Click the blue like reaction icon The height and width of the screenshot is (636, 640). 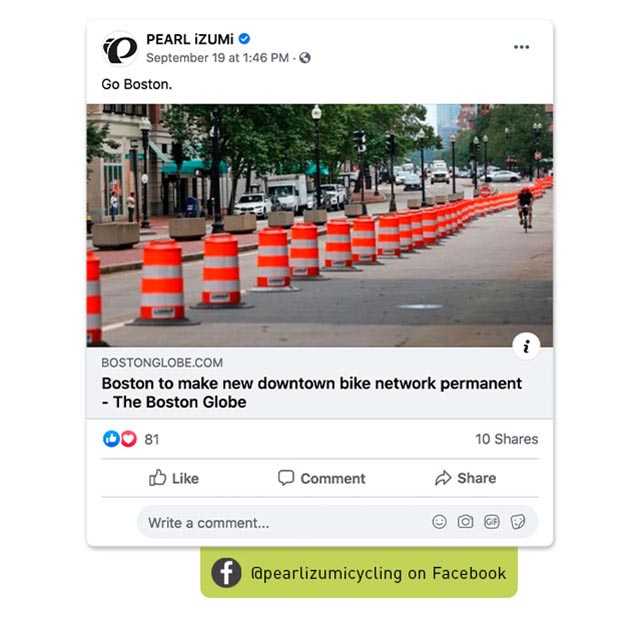coord(111,439)
